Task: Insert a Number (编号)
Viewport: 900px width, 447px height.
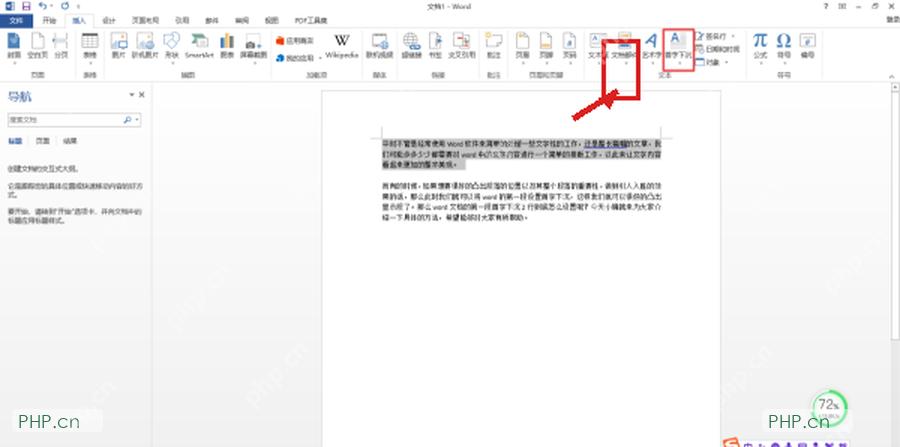Action: tap(807, 46)
